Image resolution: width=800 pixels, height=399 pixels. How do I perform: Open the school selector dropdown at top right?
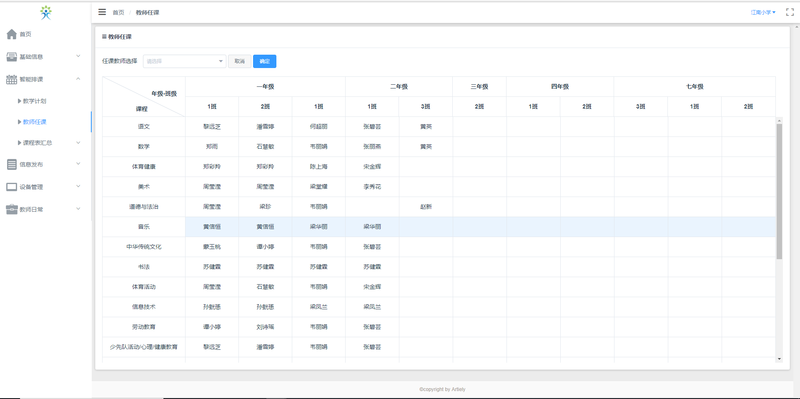[x=763, y=12]
